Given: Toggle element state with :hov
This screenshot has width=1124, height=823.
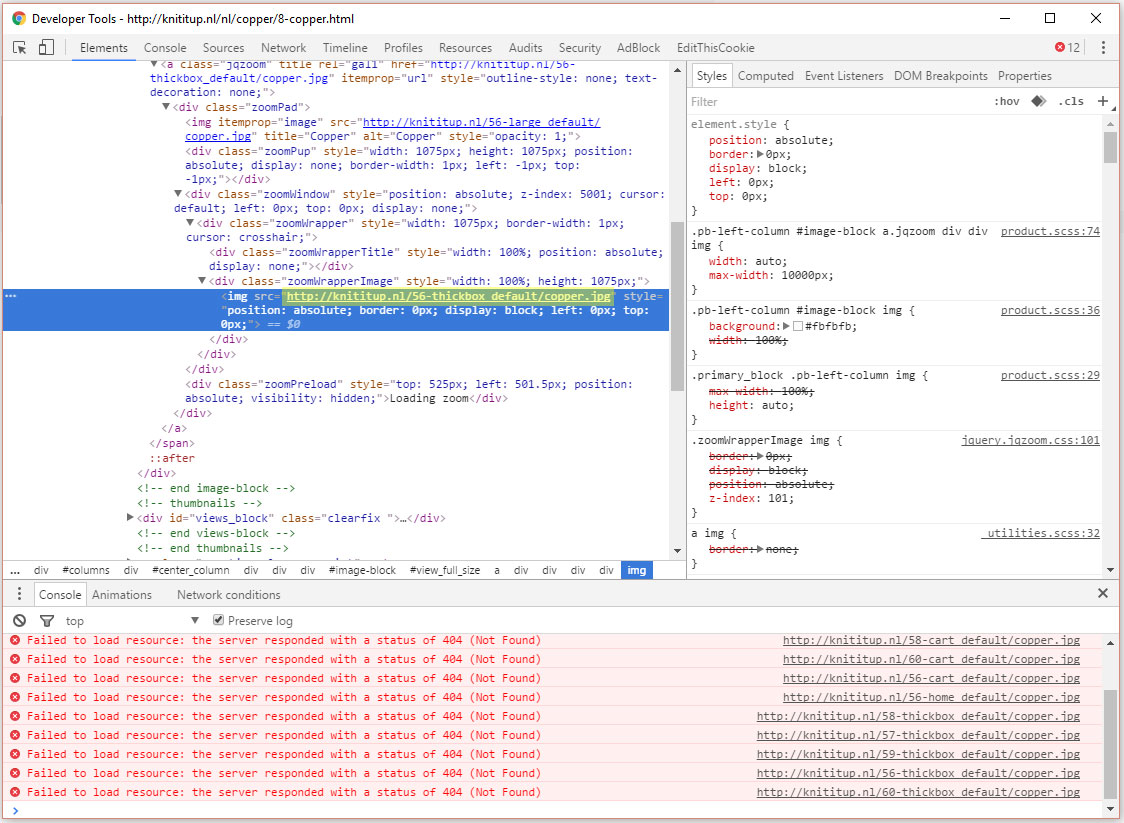Looking at the screenshot, I should tap(1006, 101).
